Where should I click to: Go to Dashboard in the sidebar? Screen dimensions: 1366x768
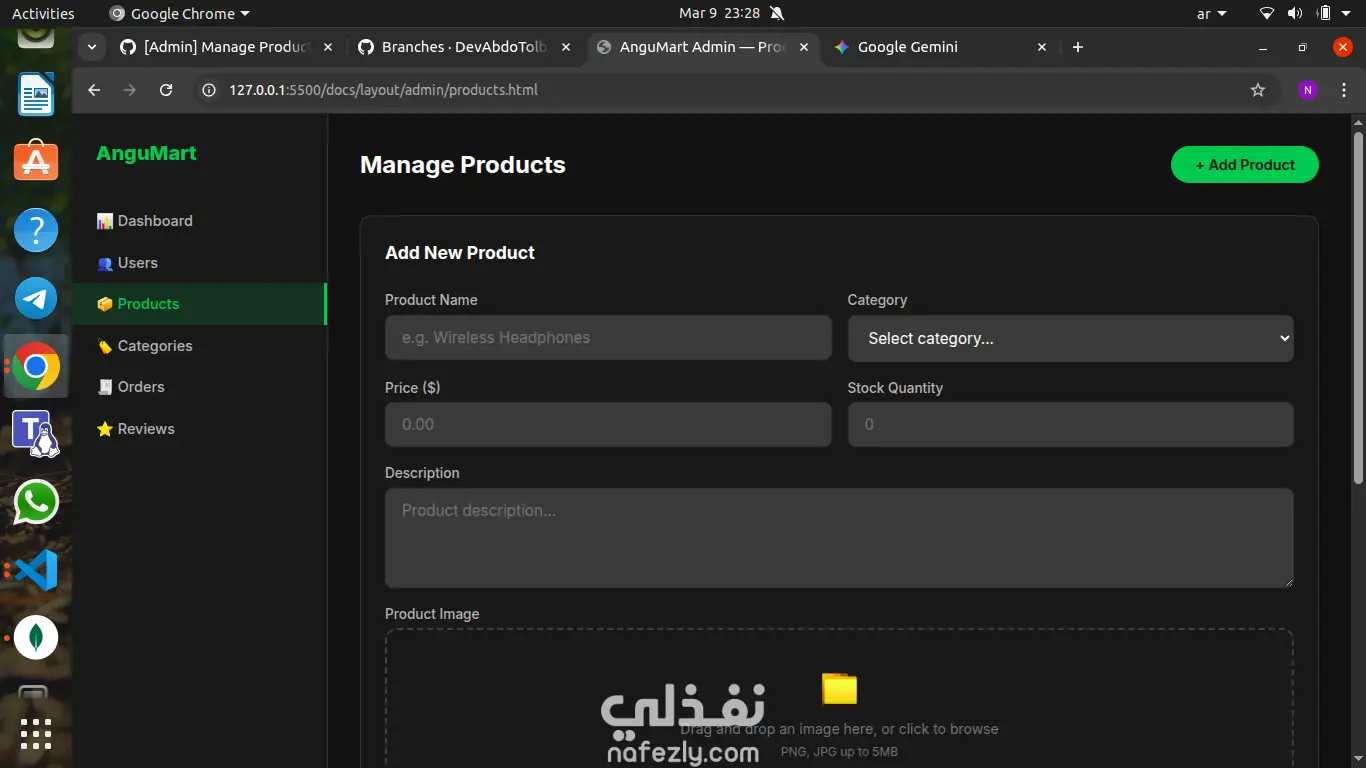(x=154, y=221)
